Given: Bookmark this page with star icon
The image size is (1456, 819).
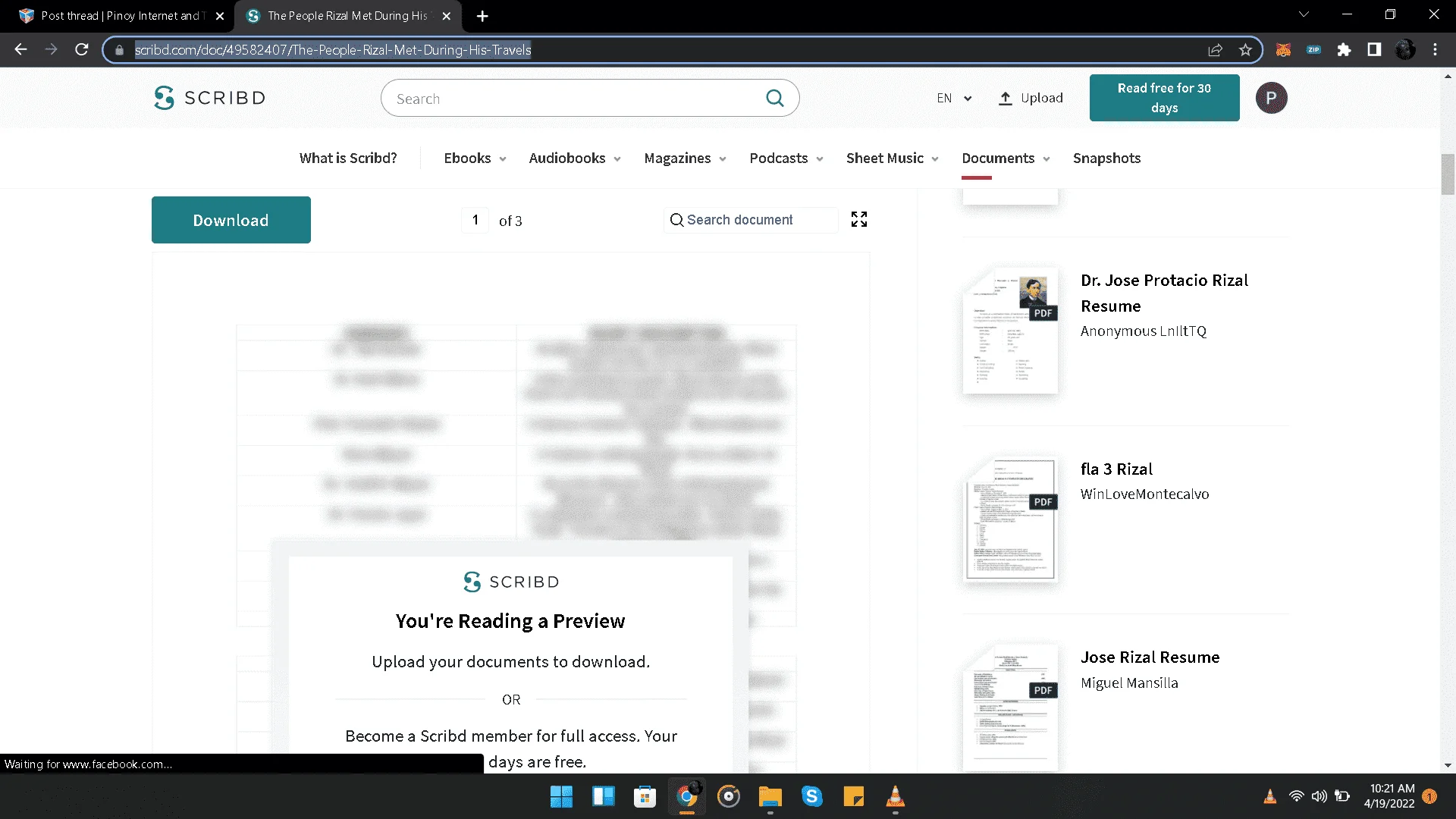Looking at the screenshot, I should pyautogui.click(x=1245, y=50).
